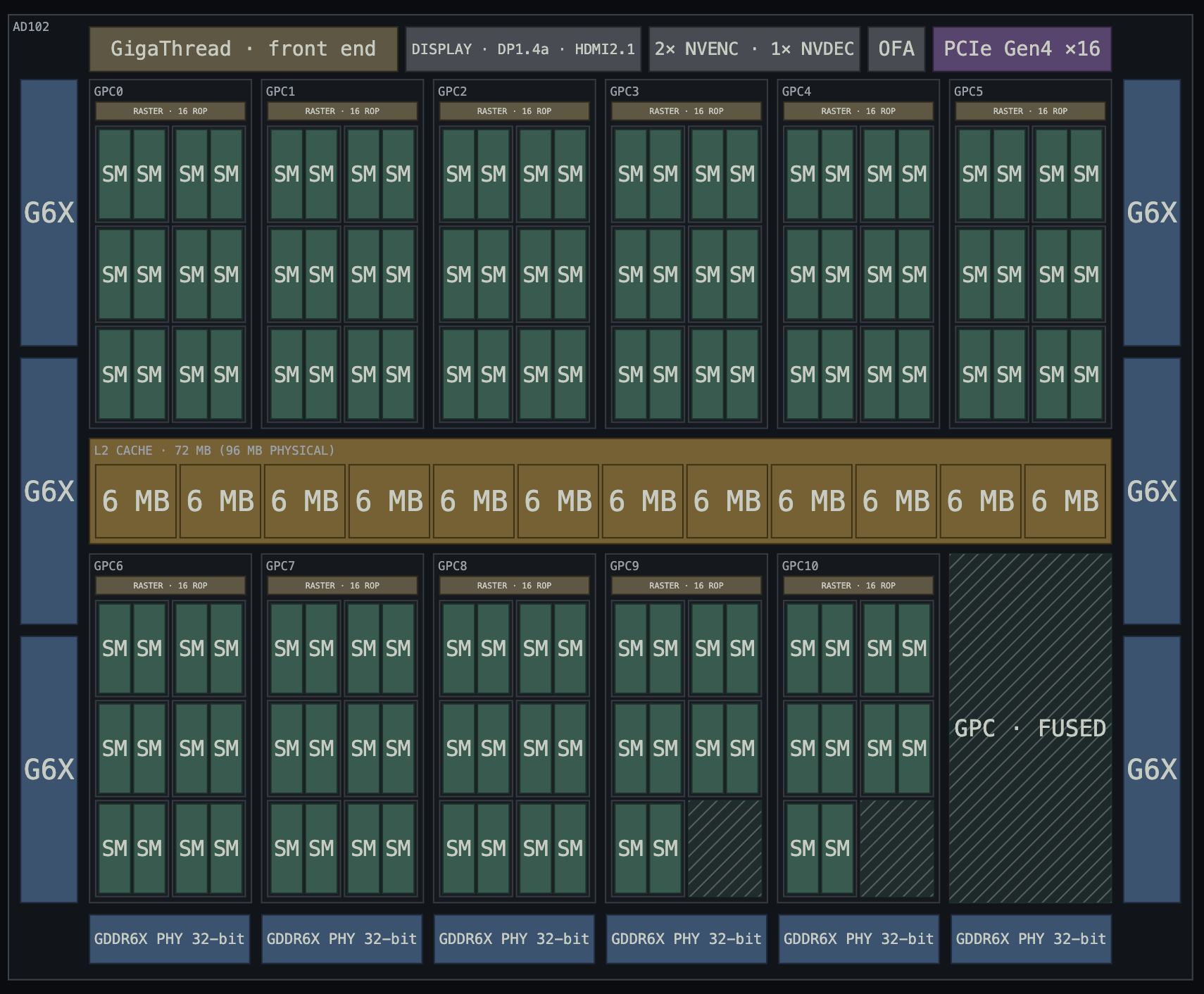Viewport: 1204px width, 994px height.
Task: Click the G6X block left of GPC6
Action: pos(49,769)
